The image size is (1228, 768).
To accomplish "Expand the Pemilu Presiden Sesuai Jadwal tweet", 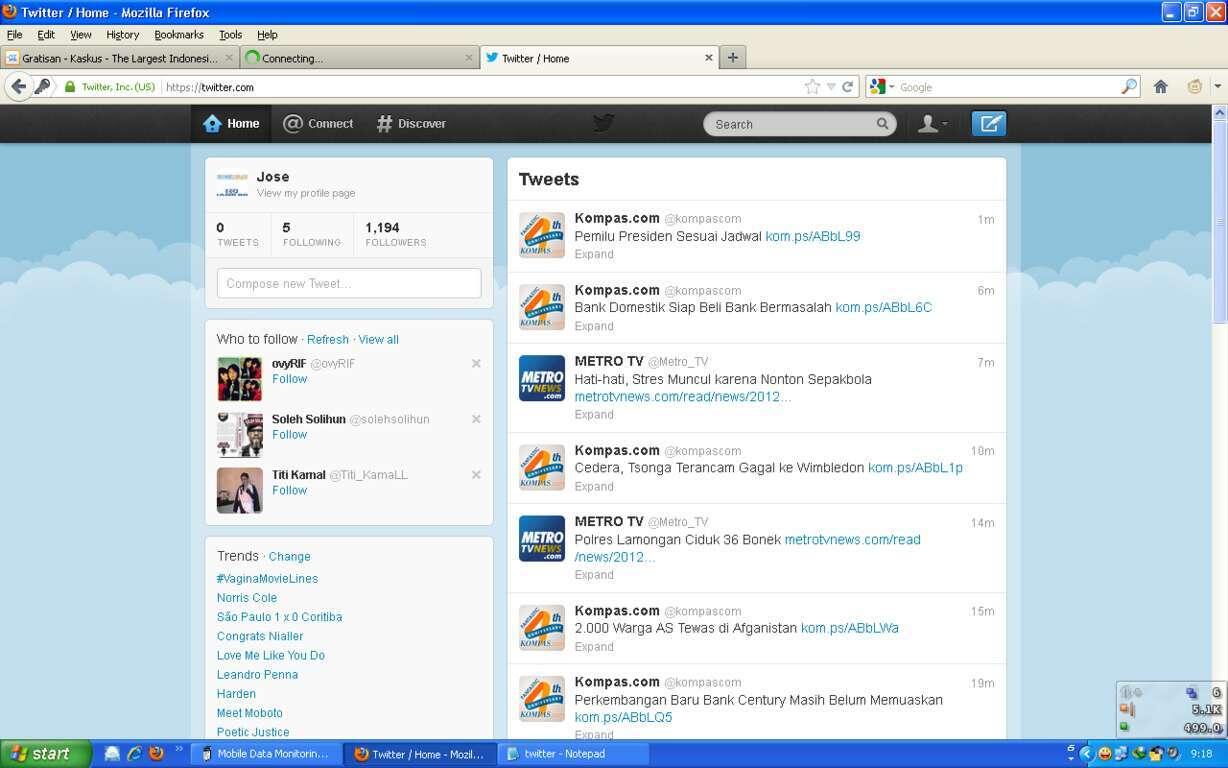I will (x=594, y=254).
